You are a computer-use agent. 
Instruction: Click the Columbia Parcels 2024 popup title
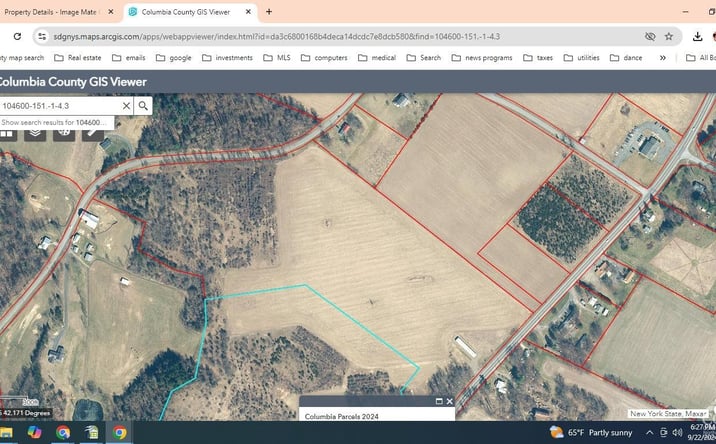click(x=342, y=416)
